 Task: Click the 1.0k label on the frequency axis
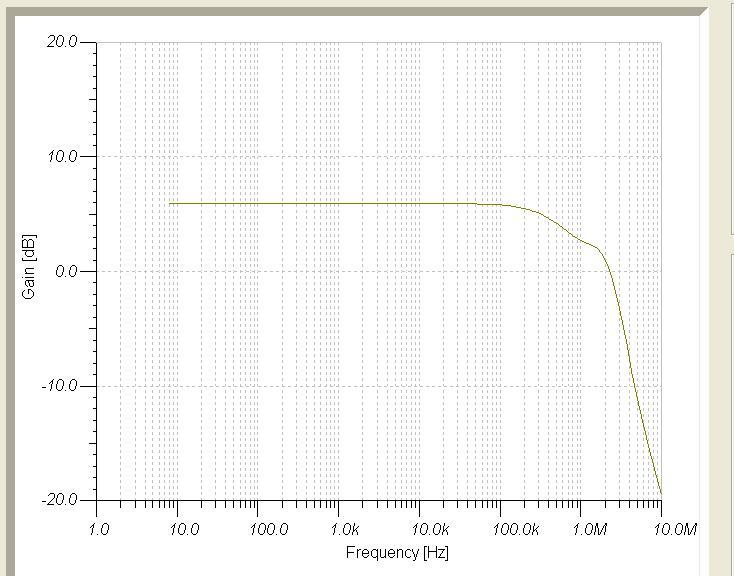click(x=345, y=530)
